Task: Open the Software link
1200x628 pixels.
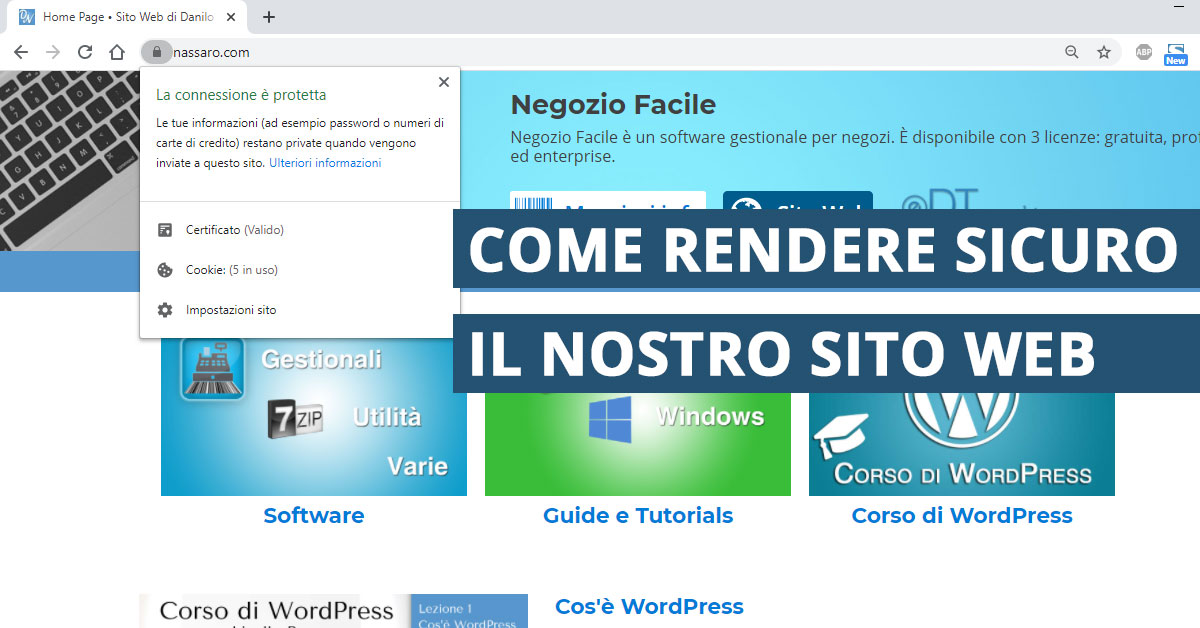Action: point(314,516)
